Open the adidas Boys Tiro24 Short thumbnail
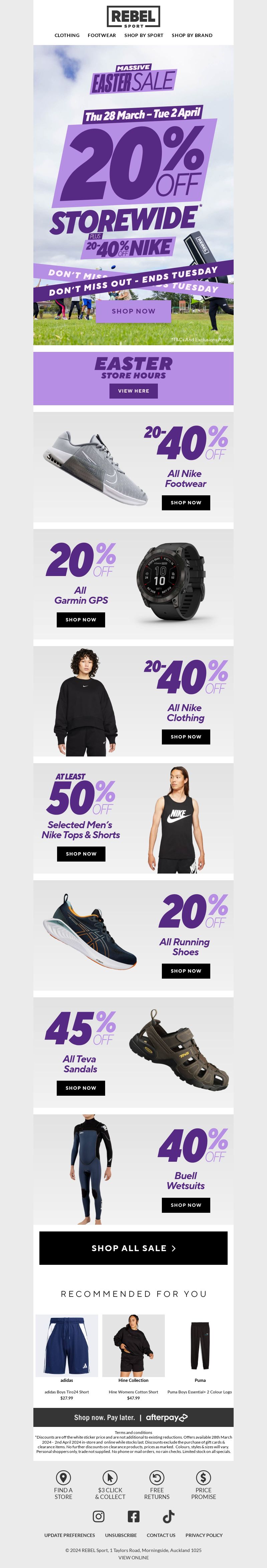 [67, 1345]
